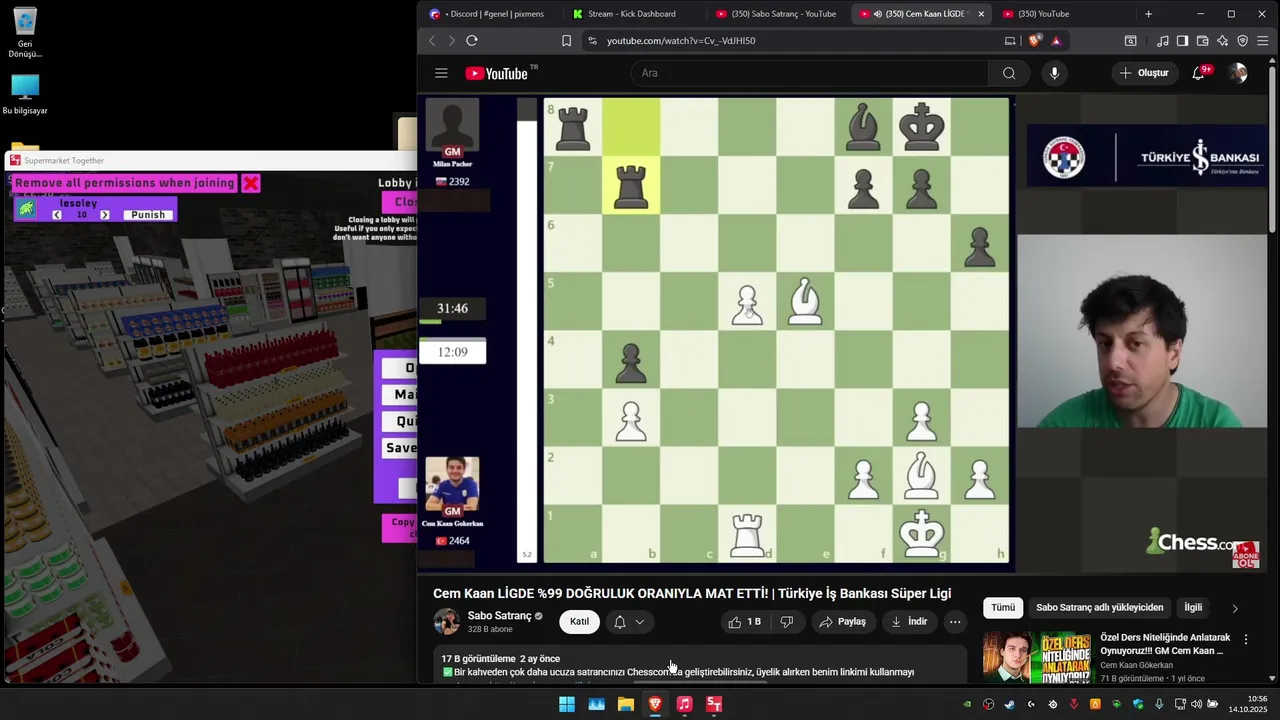Open Windows Start menu
The image size is (1280, 720).
pos(567,705)
